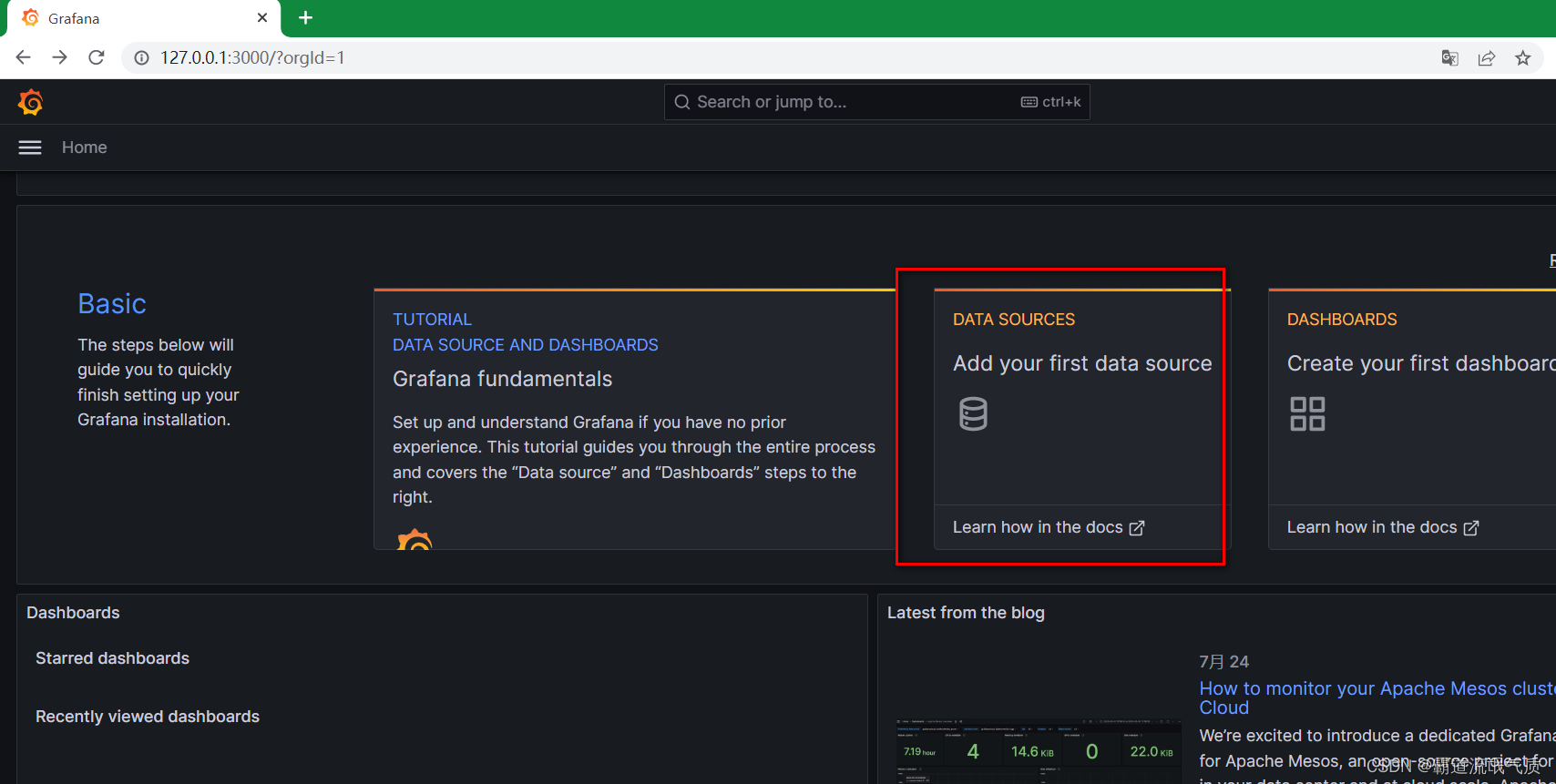Click the site information icon in address bar
This screenshot has height=784, width=1556.
[141, 57]
